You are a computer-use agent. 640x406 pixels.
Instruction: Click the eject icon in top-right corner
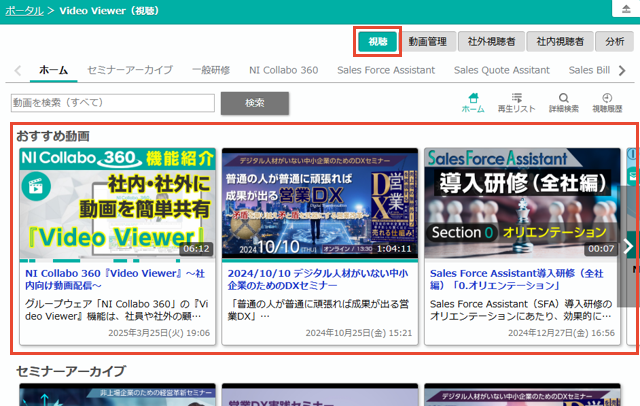tap(626, 9)
